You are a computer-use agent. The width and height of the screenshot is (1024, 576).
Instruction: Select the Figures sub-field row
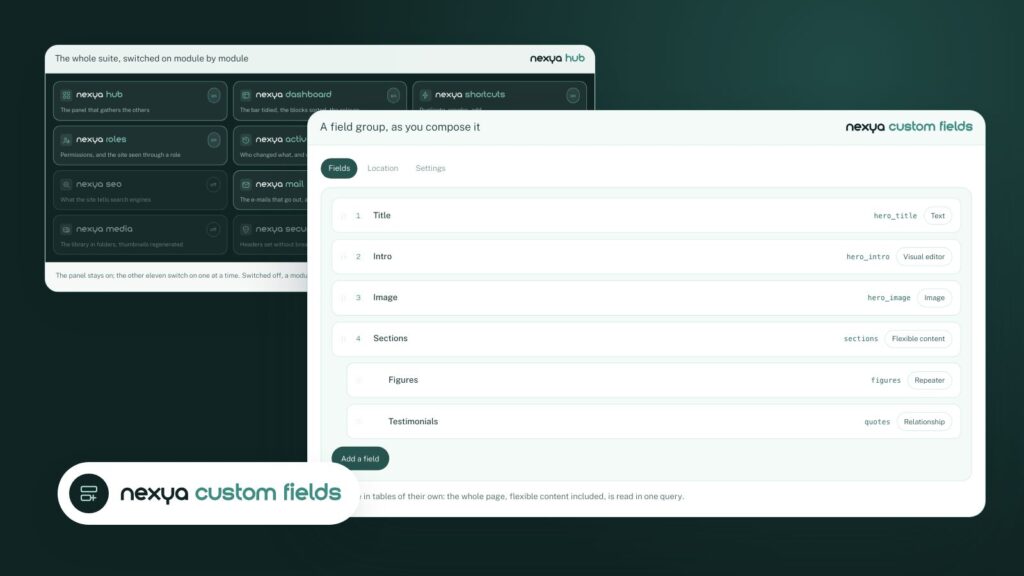[654, 380]
